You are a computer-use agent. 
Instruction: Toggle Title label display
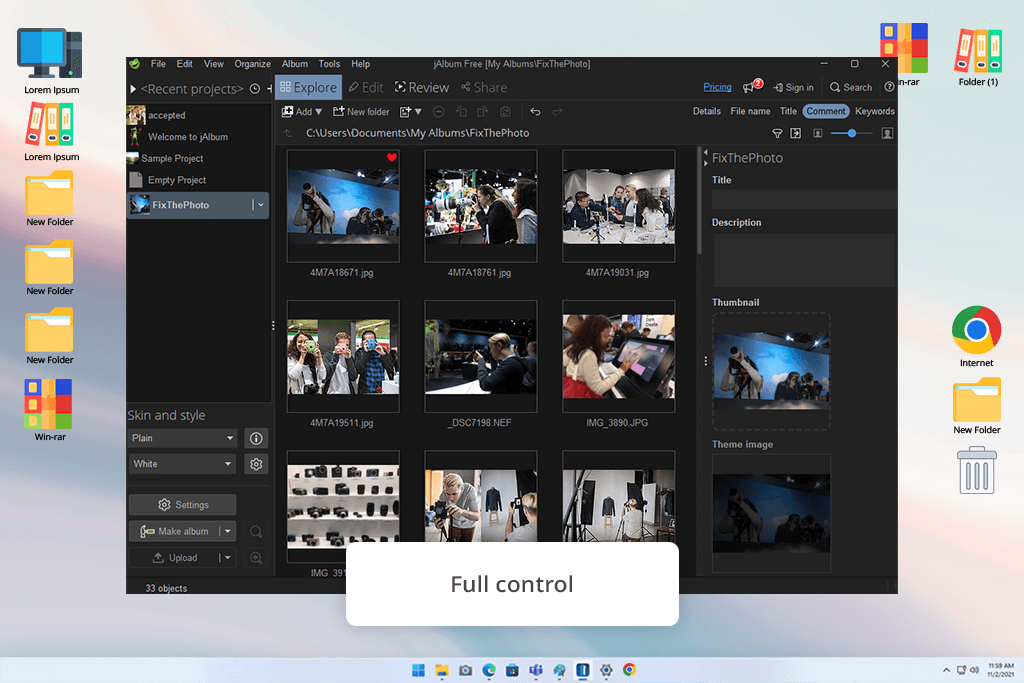click(788, 111)
